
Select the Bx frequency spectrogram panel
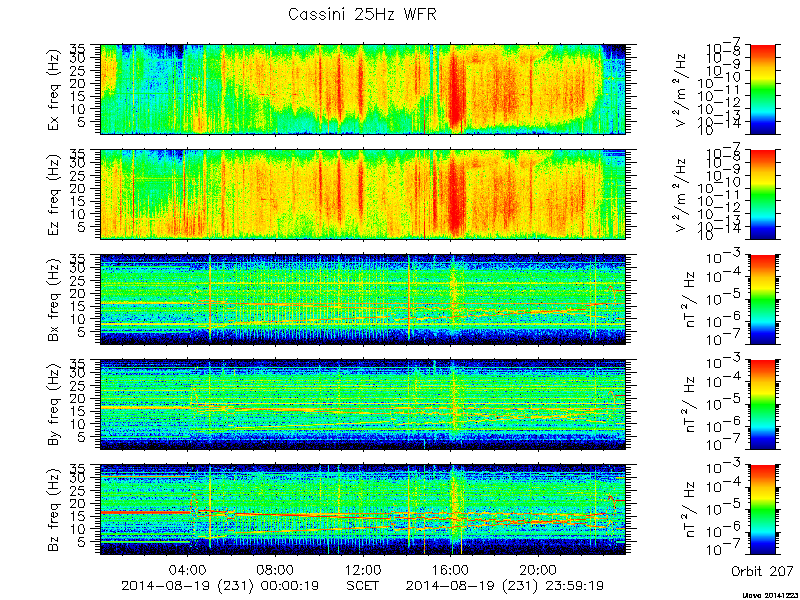[x=363, y=299]
